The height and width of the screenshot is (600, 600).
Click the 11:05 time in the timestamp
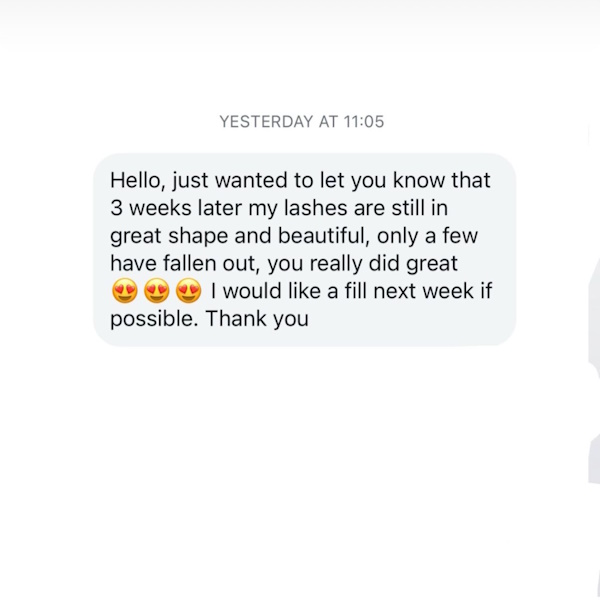click(x=364, y=122)
